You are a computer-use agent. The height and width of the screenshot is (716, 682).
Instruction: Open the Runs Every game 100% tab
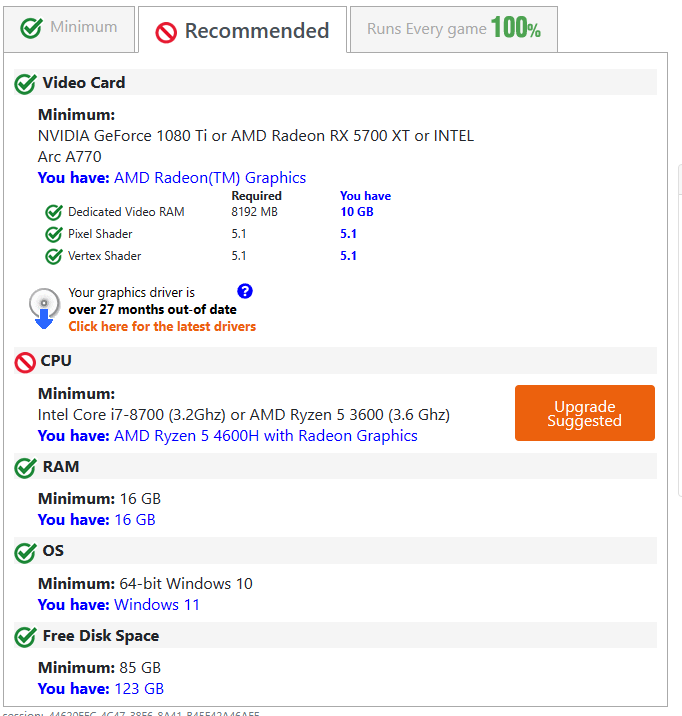click(453, 29)
